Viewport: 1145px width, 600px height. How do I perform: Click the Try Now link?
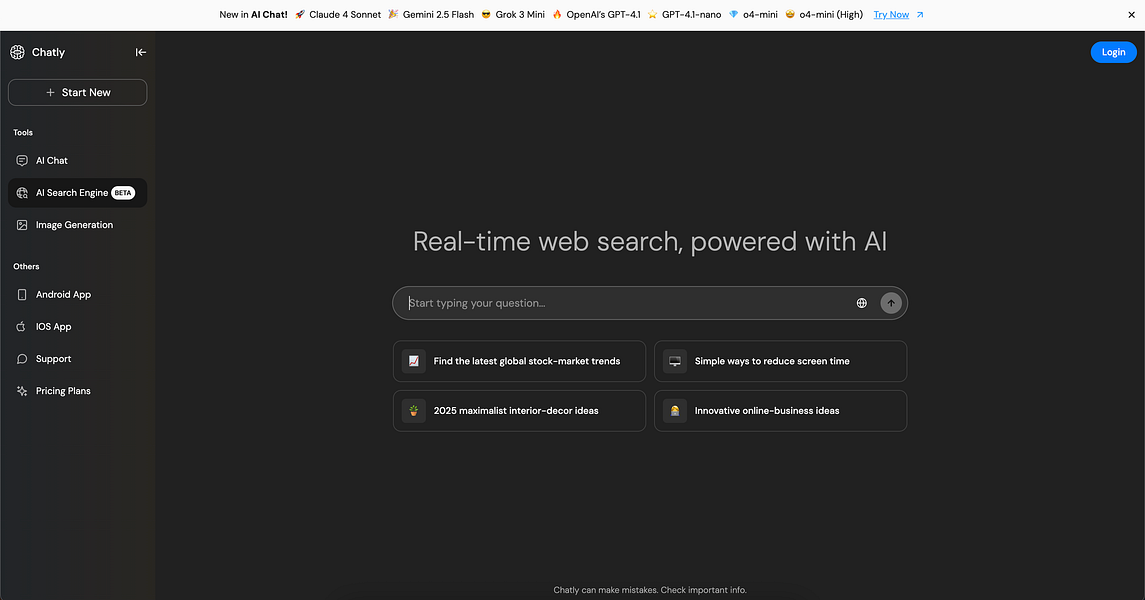tap(891, 15)
